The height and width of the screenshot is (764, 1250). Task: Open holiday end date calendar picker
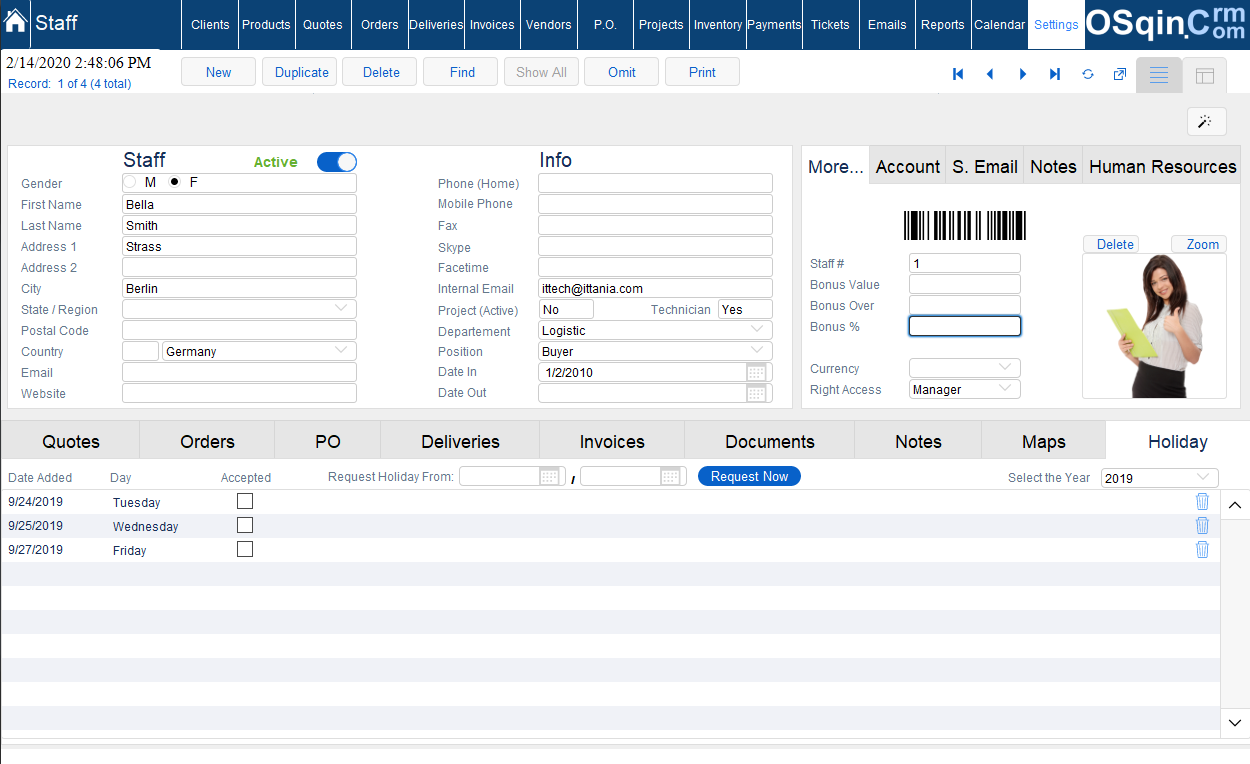(670, 476)
